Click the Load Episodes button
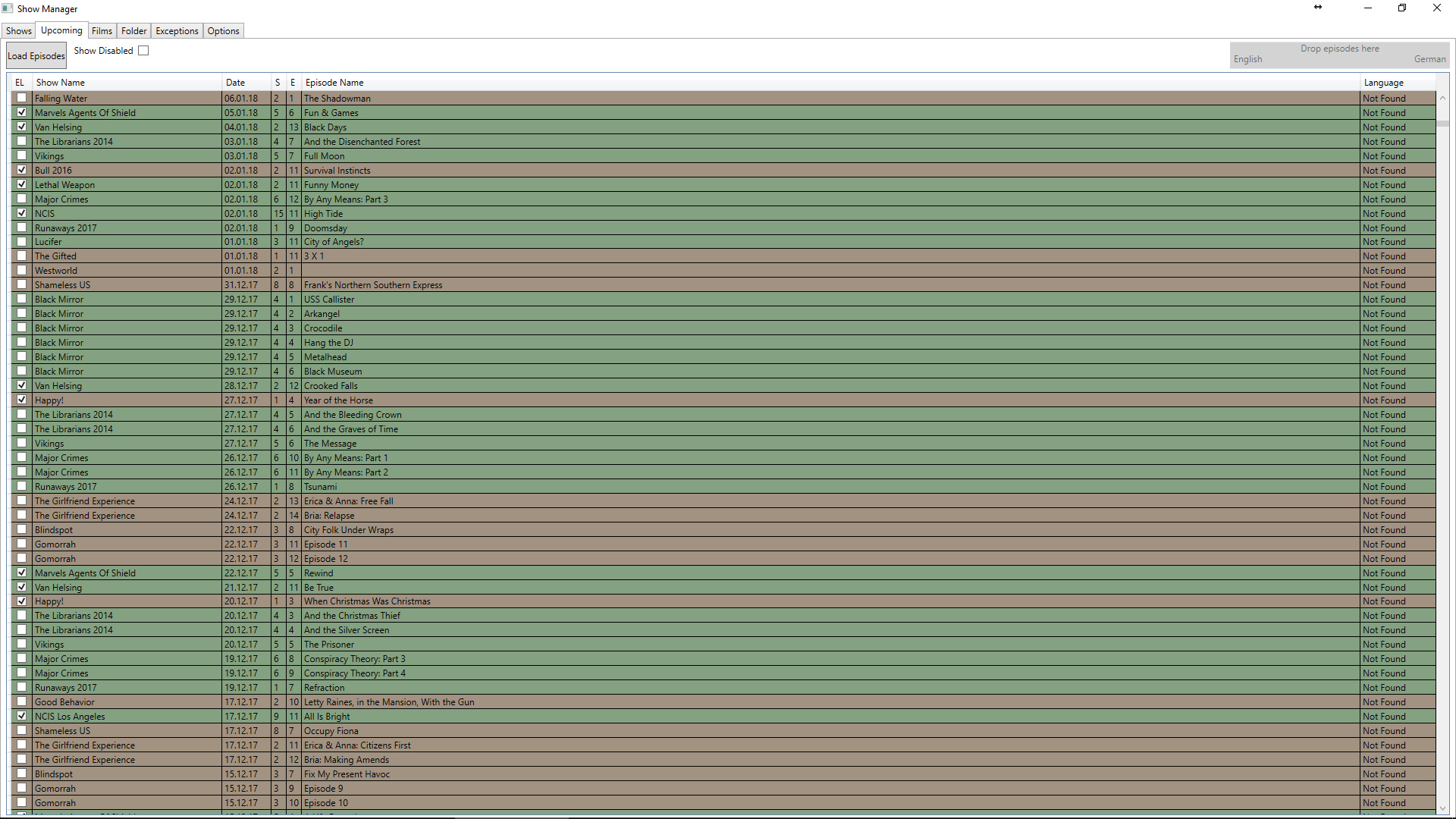This screenshot has width=1456, height=819. click(36, 56)
